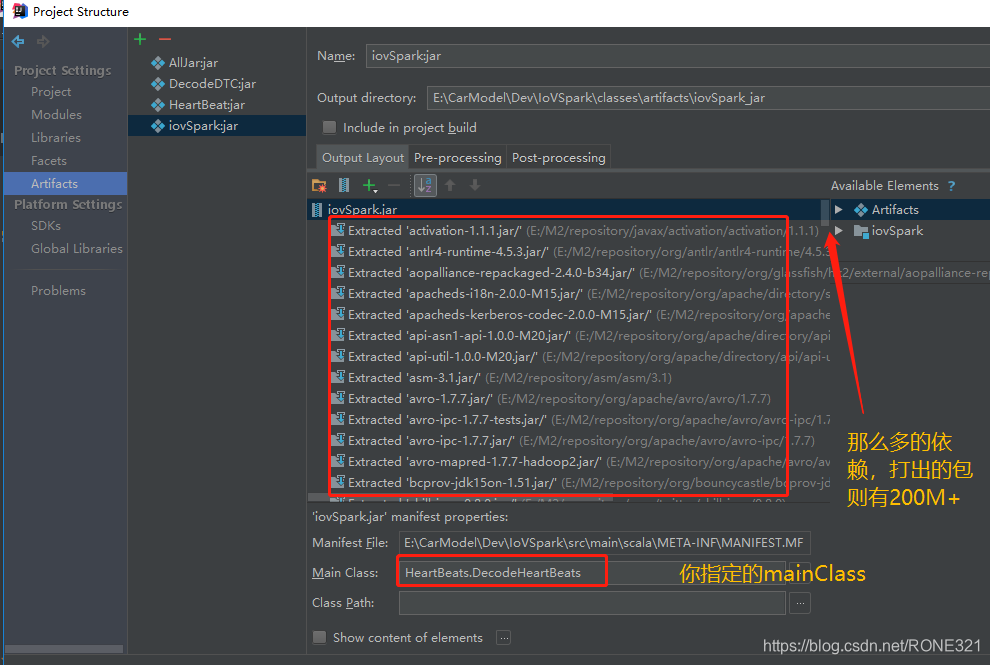The width and height of the screenshot is (990, 665).
Task: Click the output layout vertical scrollbar thumb
Action: tap(825, 212)
